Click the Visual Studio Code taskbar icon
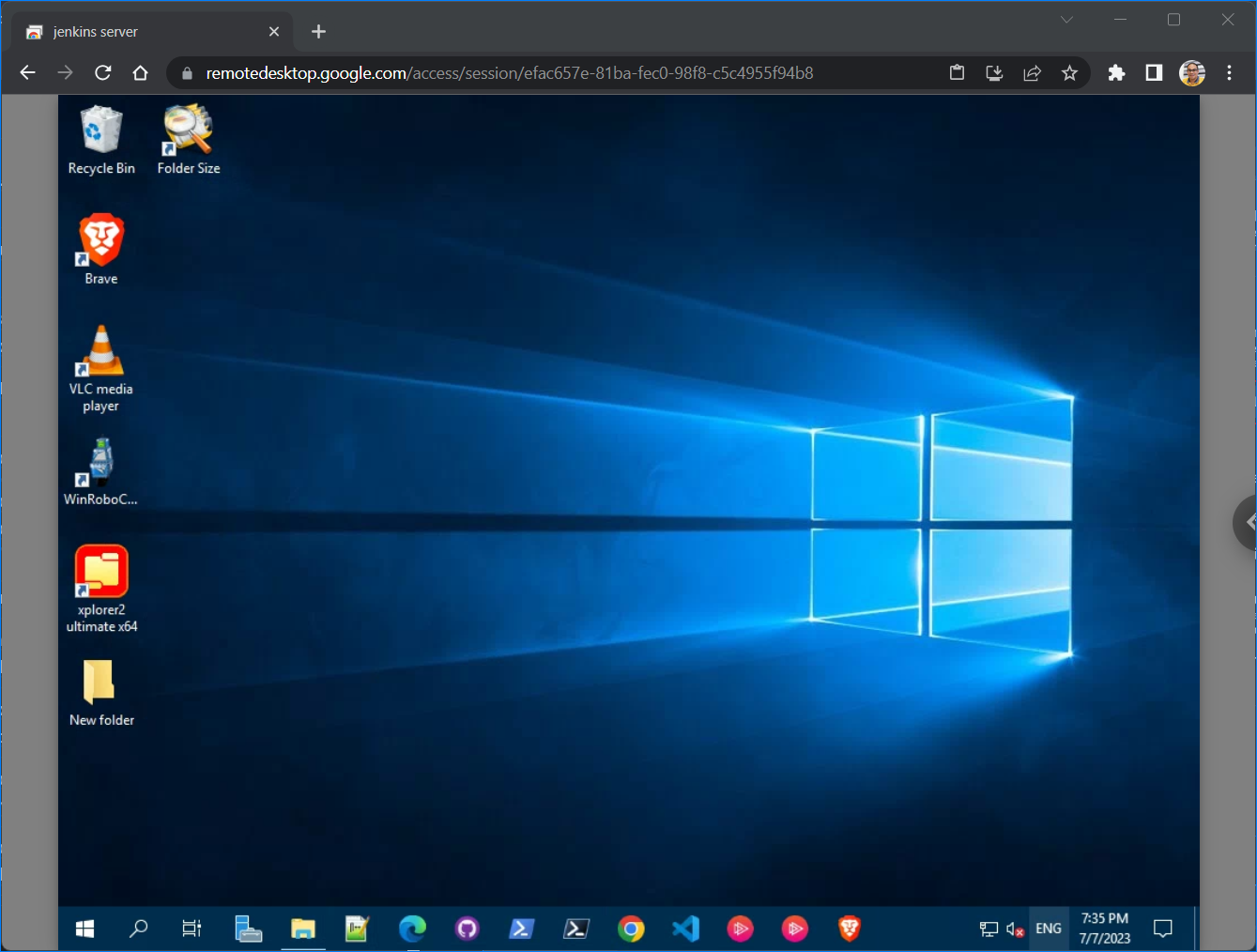Image resolution: width=1257 pixels, height=952 pixels. 685,929
